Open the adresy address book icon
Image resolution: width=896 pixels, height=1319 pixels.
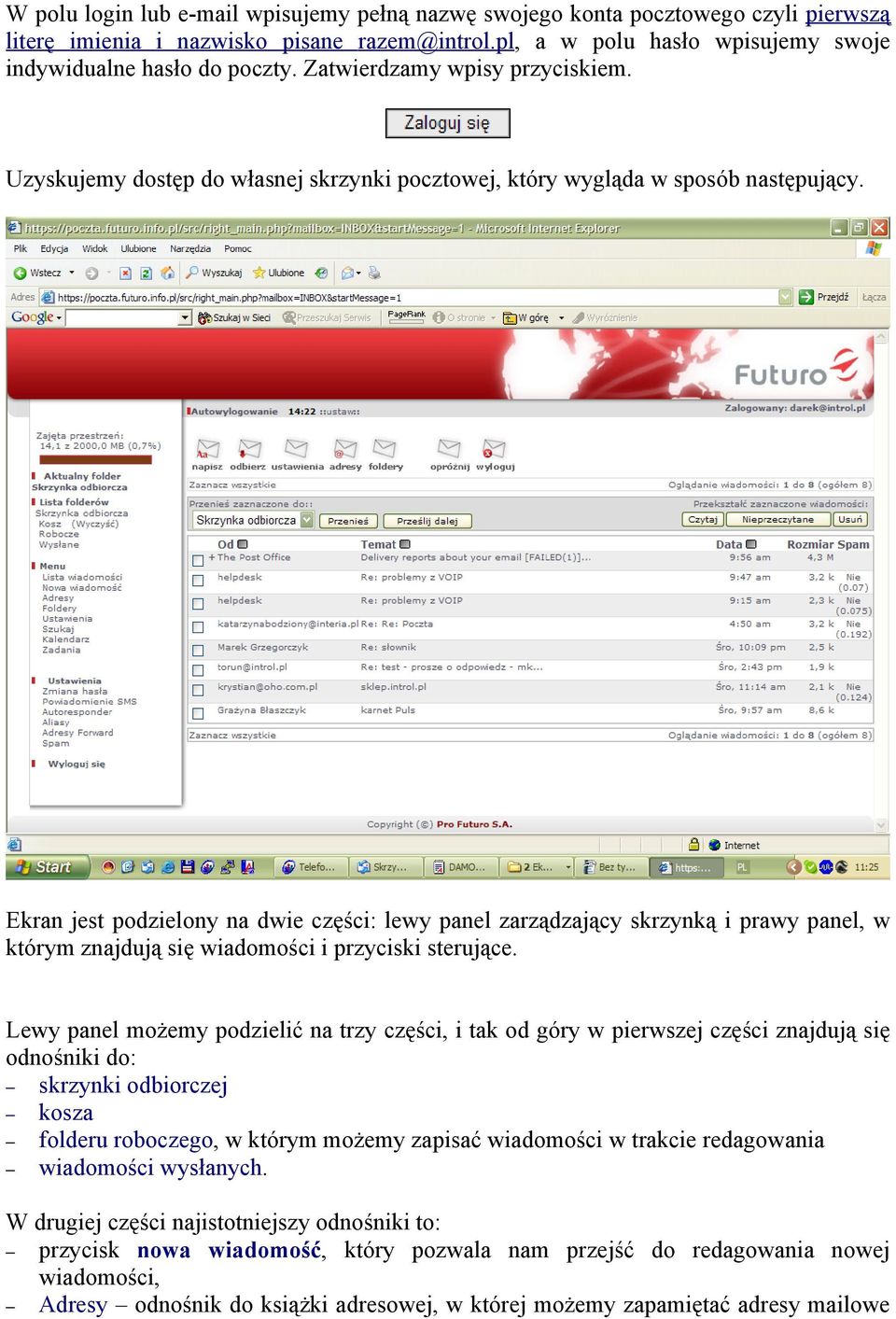click(345, 450)
